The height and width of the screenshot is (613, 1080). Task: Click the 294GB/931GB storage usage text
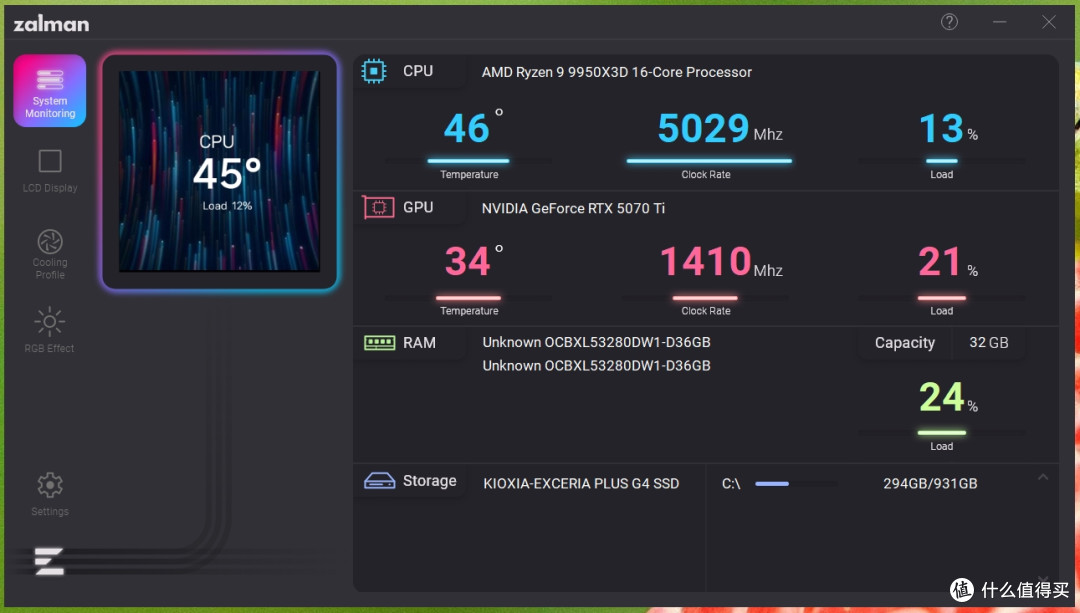pos(930,484)
